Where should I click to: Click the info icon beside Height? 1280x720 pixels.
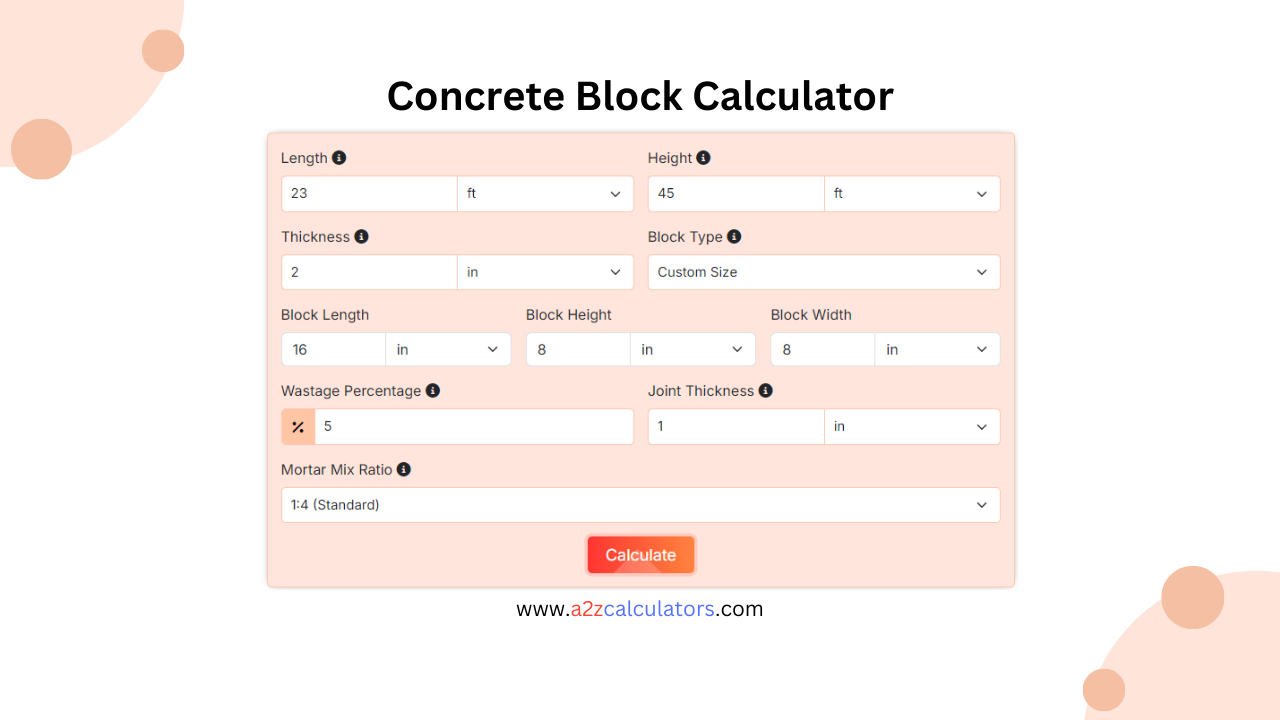click(704, 157)
